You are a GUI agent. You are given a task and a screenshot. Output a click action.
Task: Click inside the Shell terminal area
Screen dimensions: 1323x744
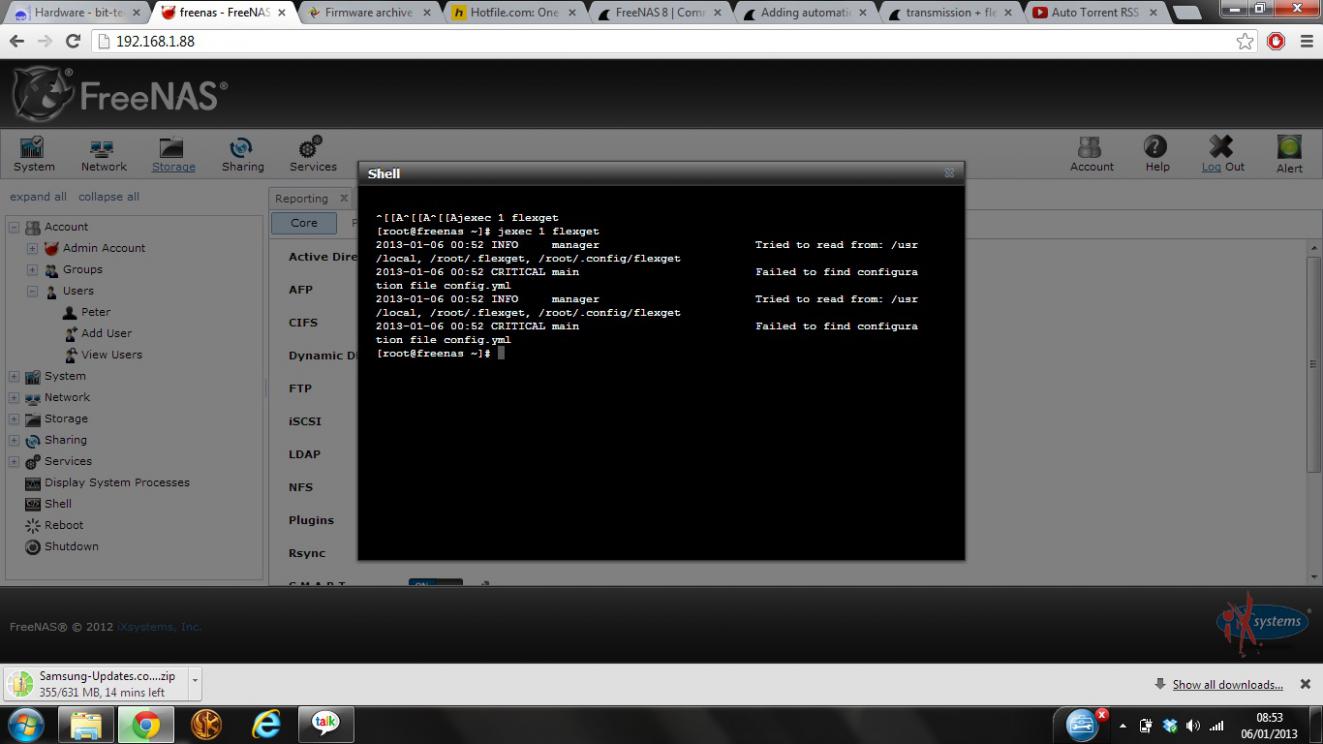[661, 372]
